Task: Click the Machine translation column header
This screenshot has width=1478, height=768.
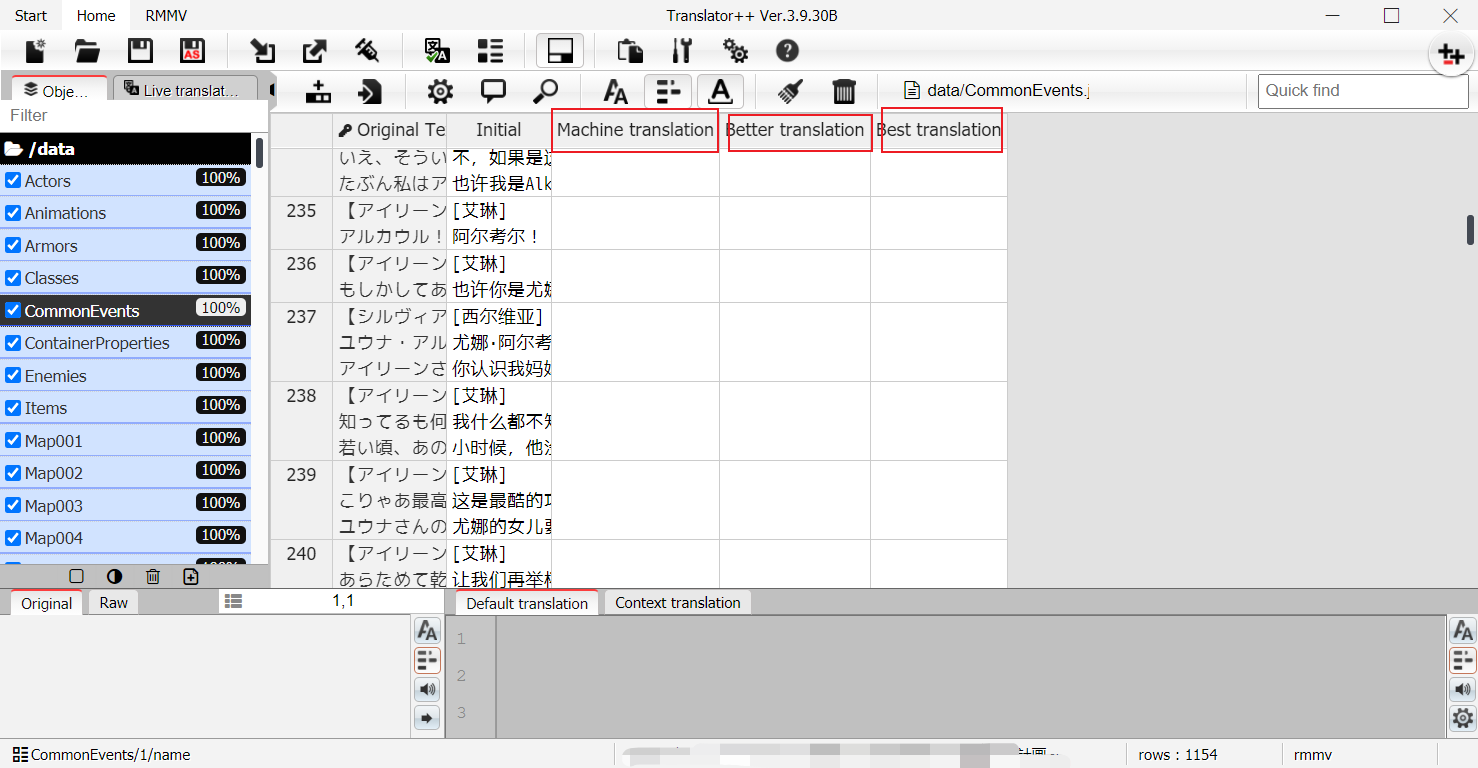Action: click(634, 130)
